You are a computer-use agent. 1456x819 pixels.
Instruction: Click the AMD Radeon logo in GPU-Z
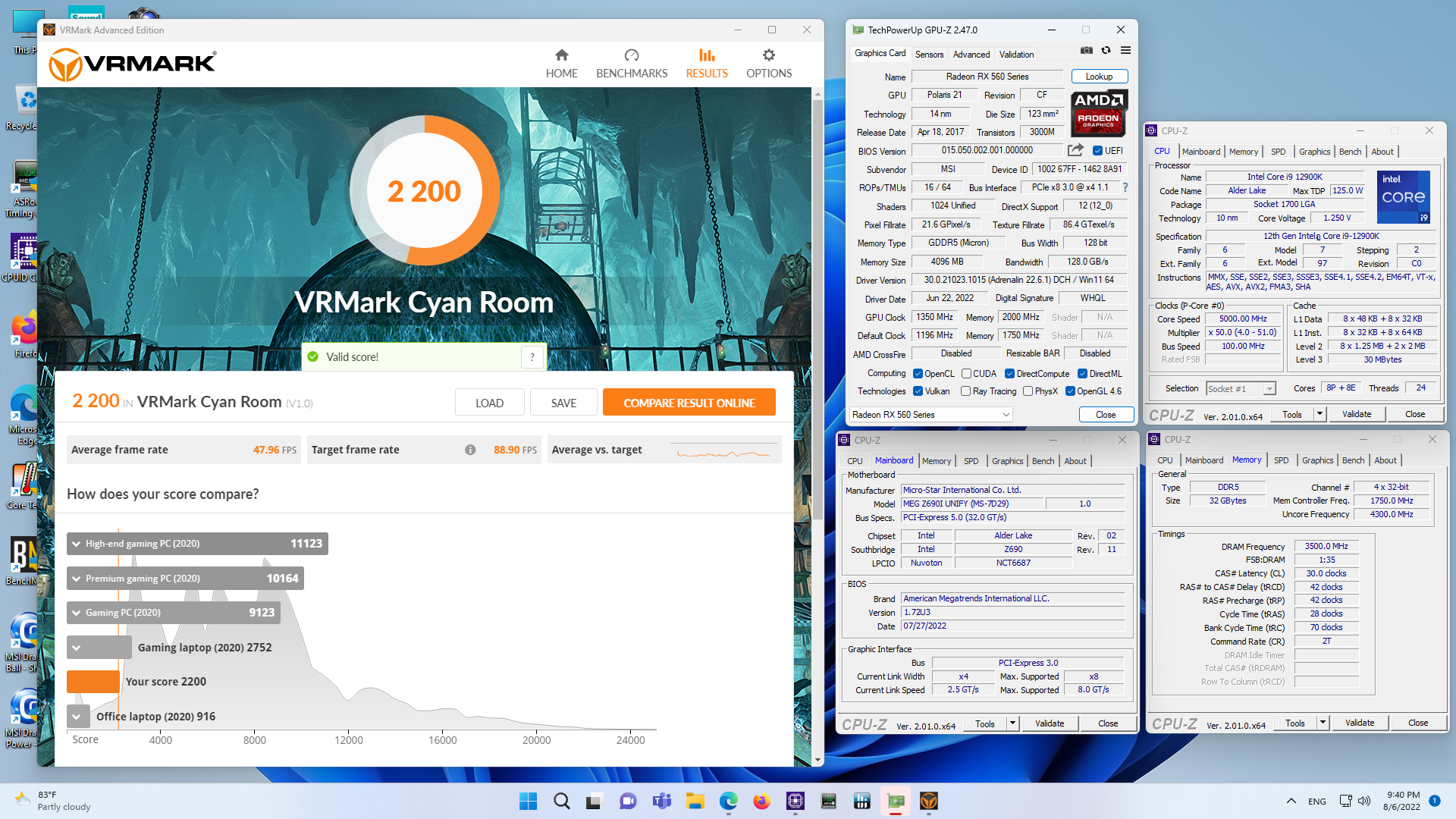1100,112
